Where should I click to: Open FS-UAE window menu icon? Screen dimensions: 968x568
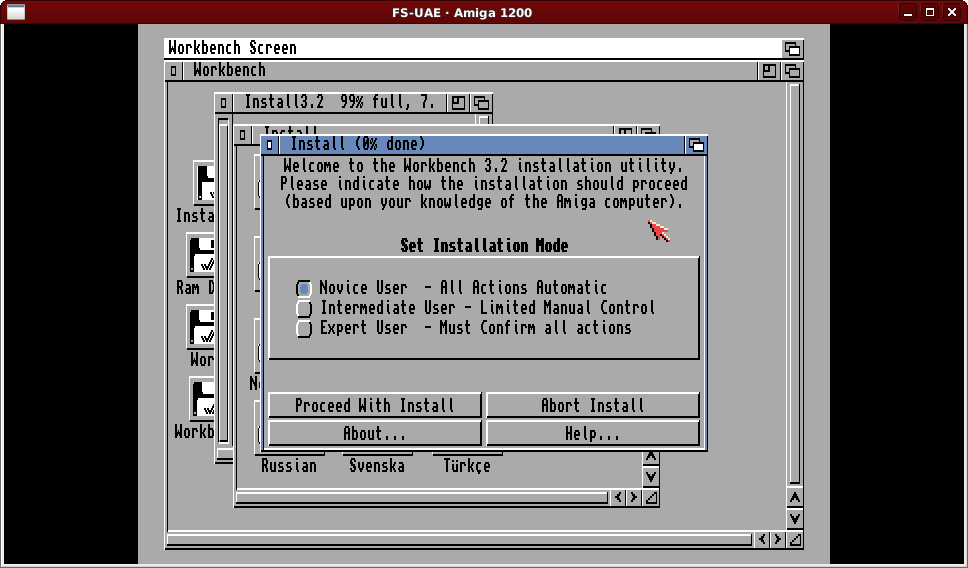tap(16, 12)
